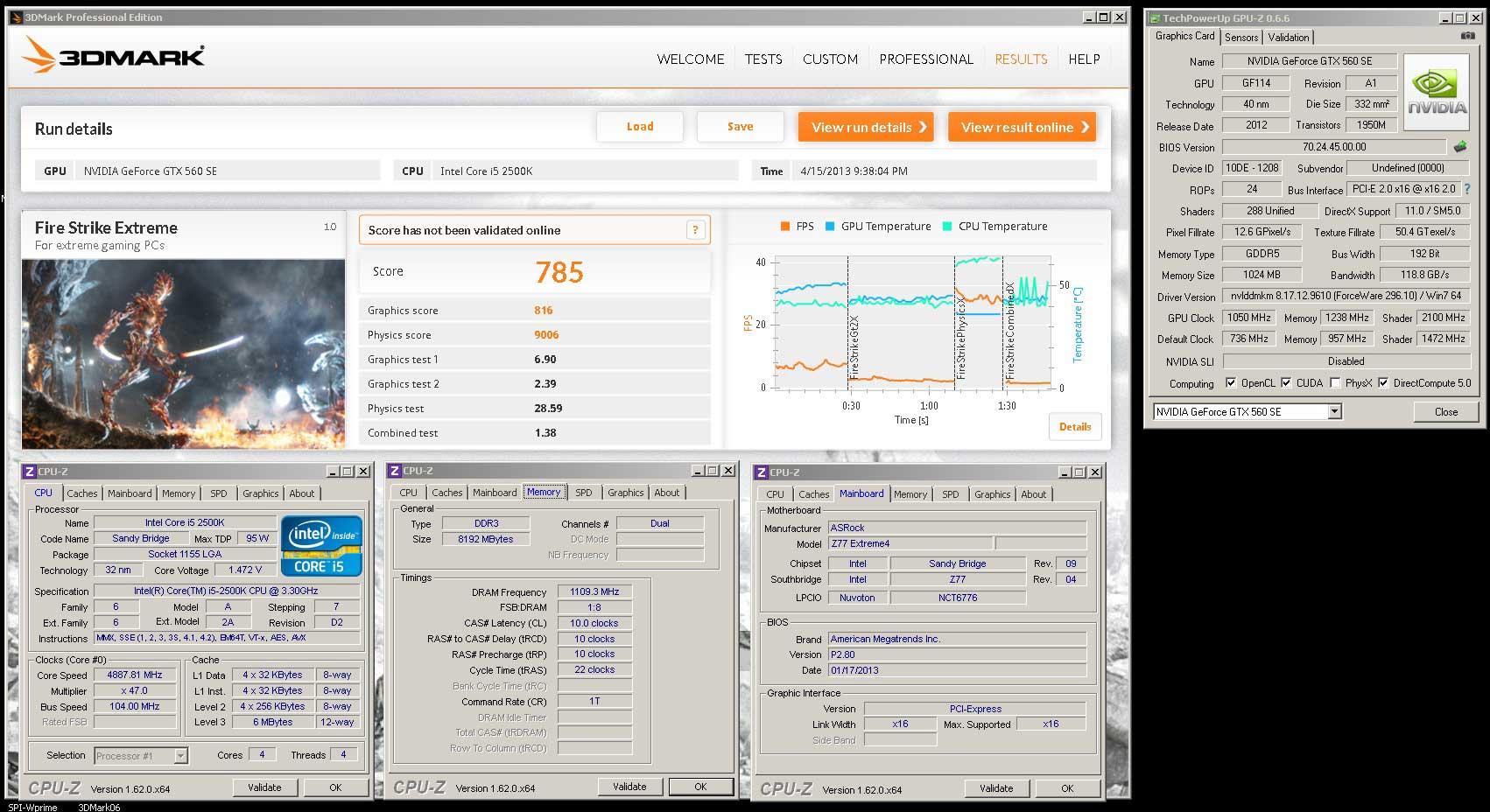The height and width of the screenshot is (812, 1490).
Task: Click the 3DMark06 desktop shortcut label
Action: click(x=100, y=807)
